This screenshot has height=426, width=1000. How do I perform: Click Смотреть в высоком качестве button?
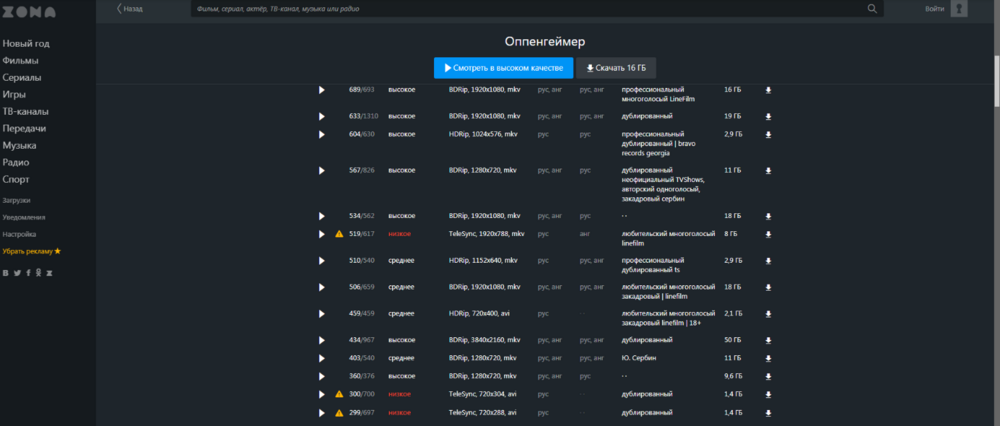(x=504, y=68)
